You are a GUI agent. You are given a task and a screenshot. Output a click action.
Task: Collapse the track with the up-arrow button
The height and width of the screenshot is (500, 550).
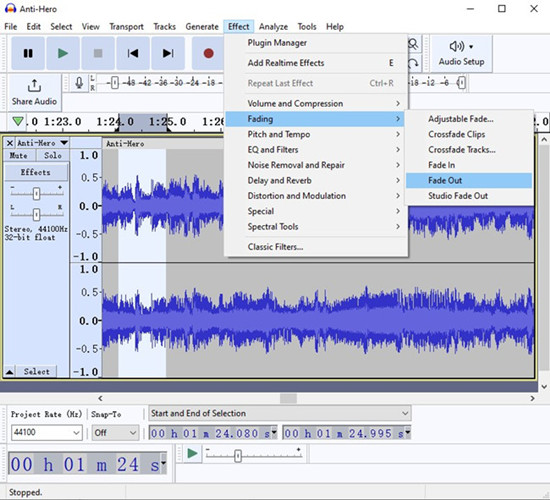pyautogui.click(x=9, y=372)
